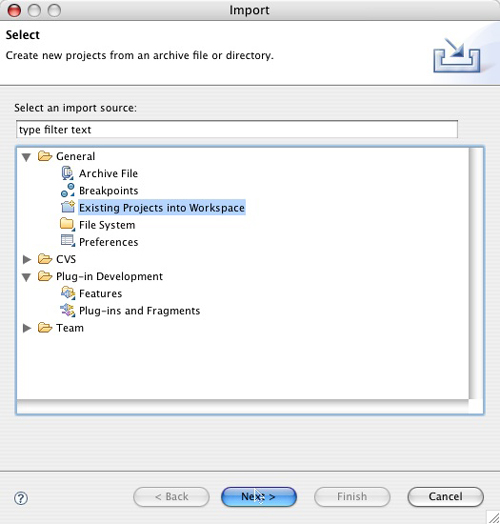500x524 pixels.
Task: Click the File System folder icon
Action: 68,224
